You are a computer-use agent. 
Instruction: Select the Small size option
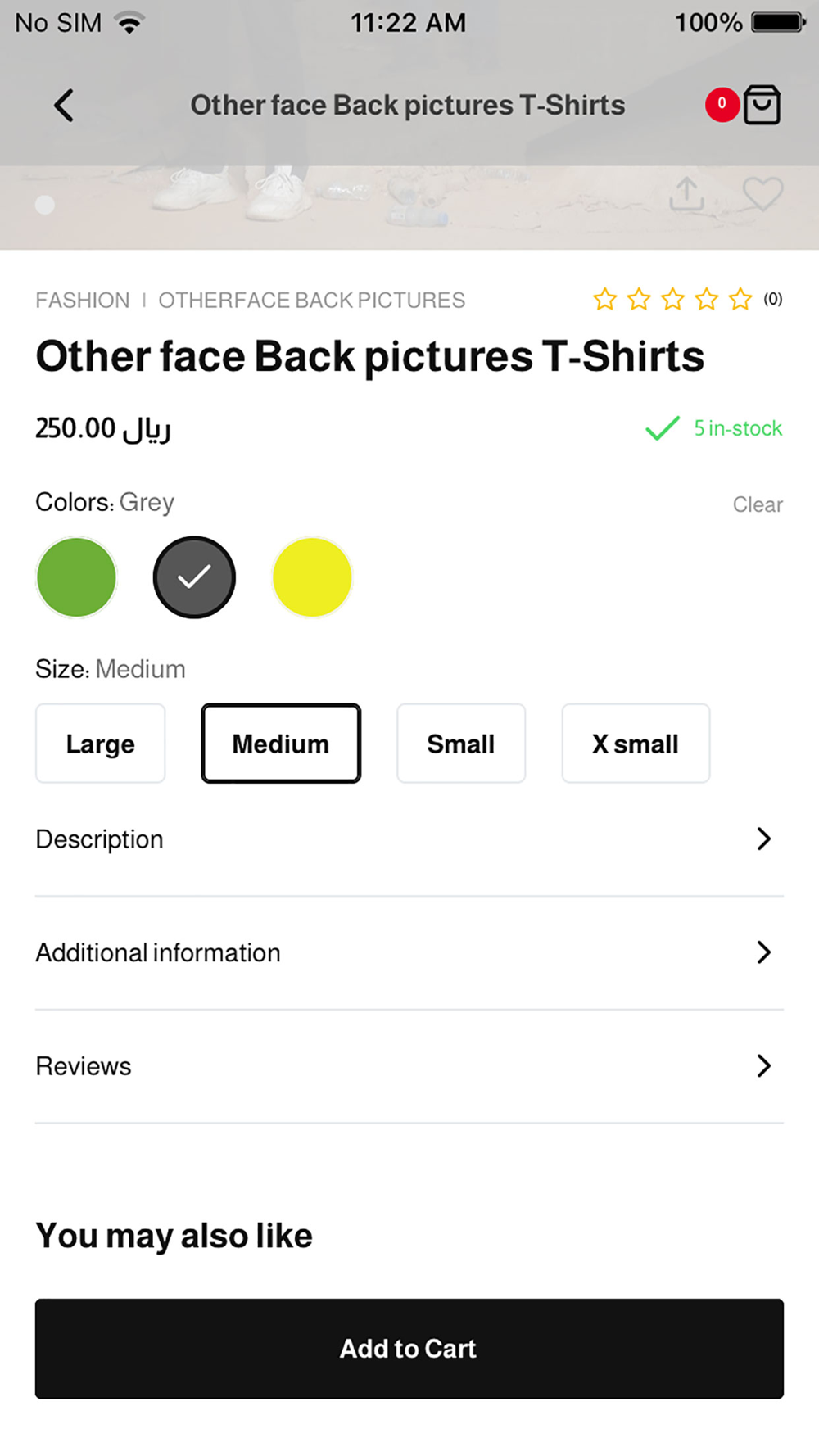click(461, 744)
